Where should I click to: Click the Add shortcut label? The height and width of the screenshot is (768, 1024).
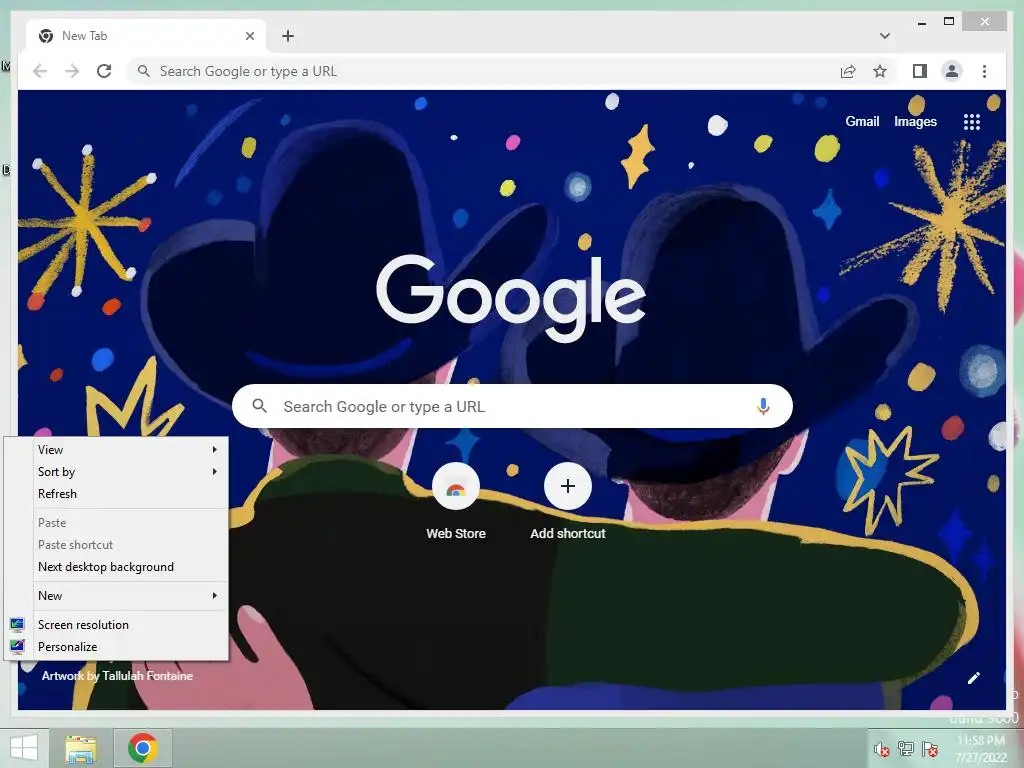click(568, 534)
